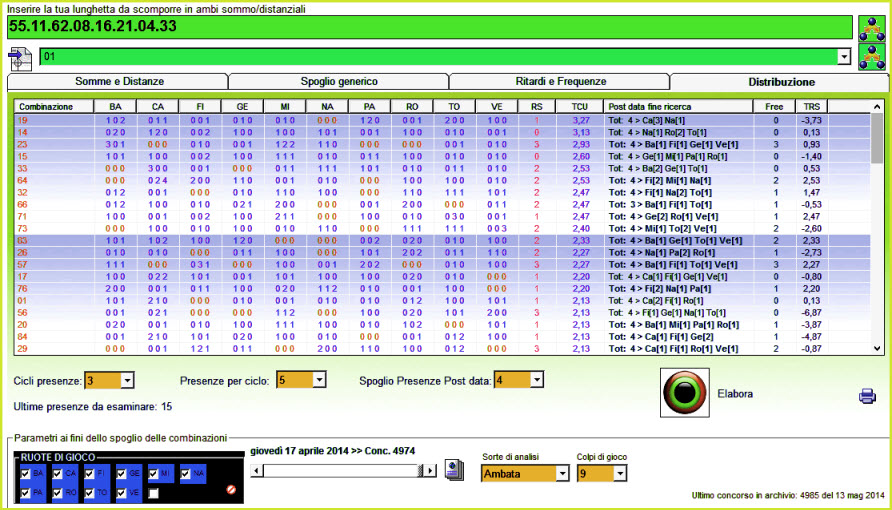
Task: Click the TRS column header
Action: tap(811, 107)
